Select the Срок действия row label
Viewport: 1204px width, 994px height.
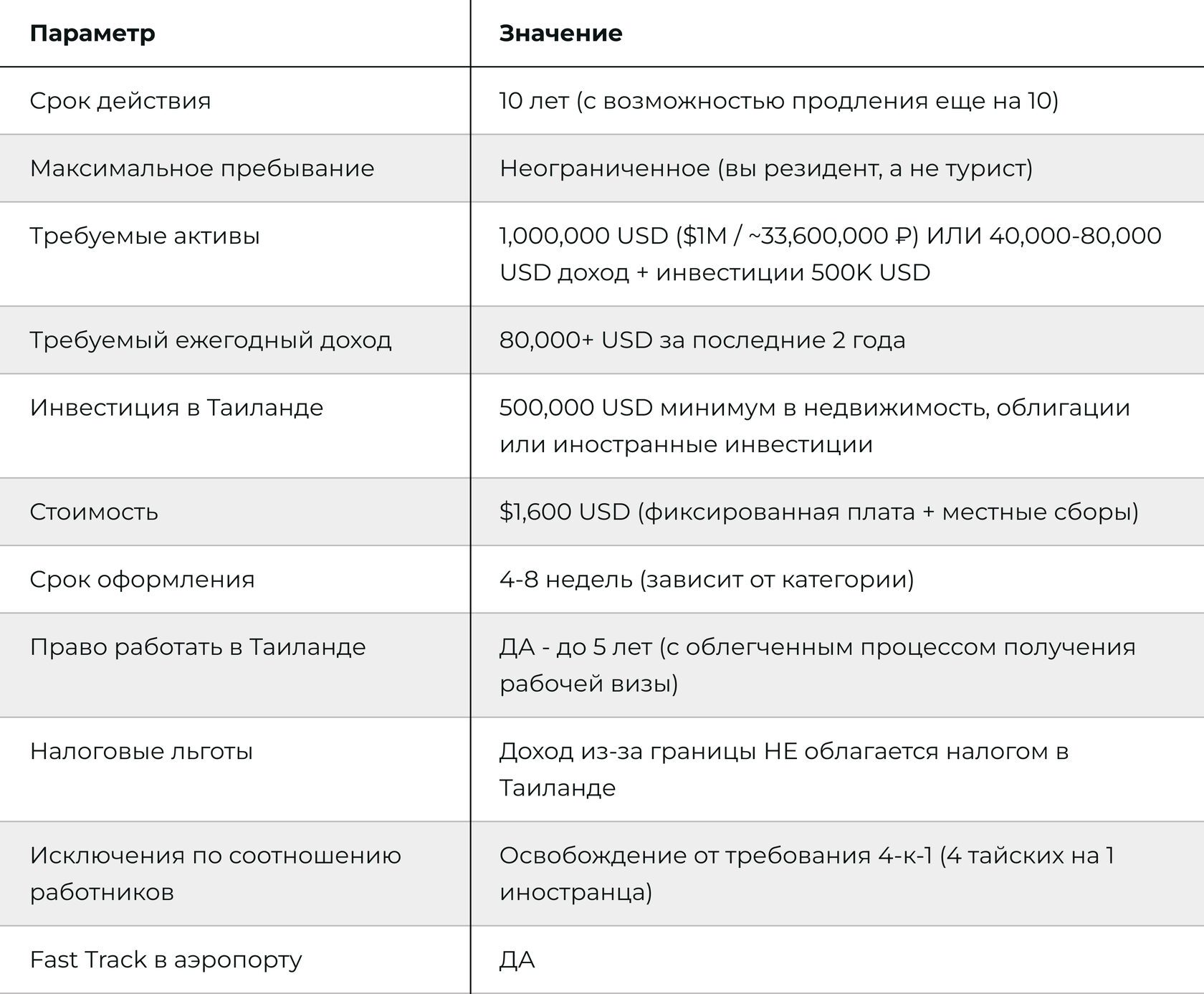120,101
